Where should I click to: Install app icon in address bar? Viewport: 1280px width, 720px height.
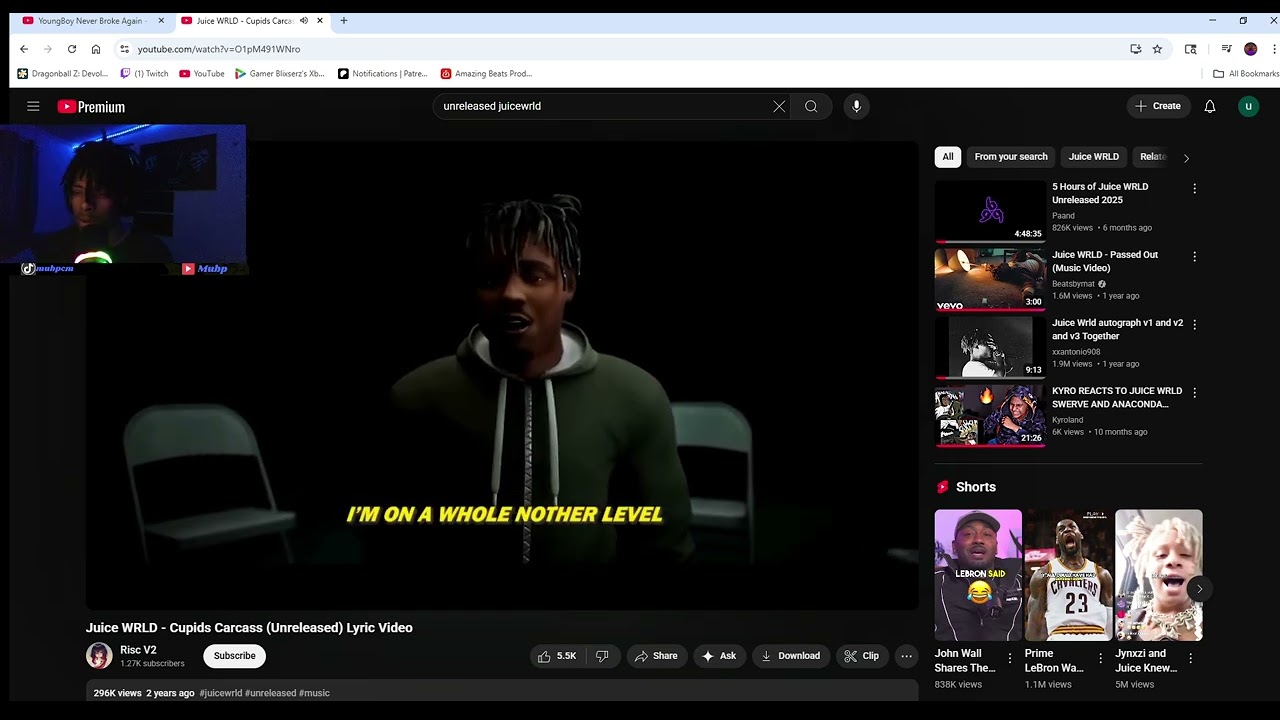(1135, 49)
